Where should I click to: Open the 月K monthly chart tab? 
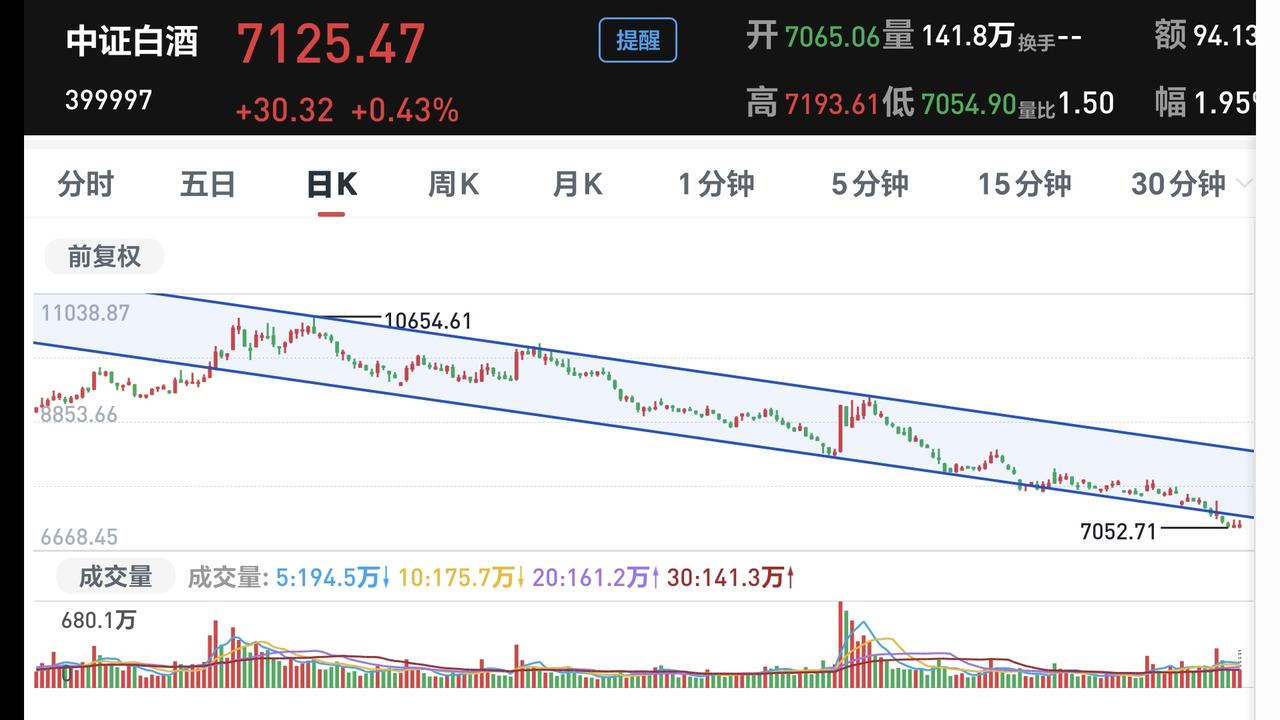click(x=577, y=184)
